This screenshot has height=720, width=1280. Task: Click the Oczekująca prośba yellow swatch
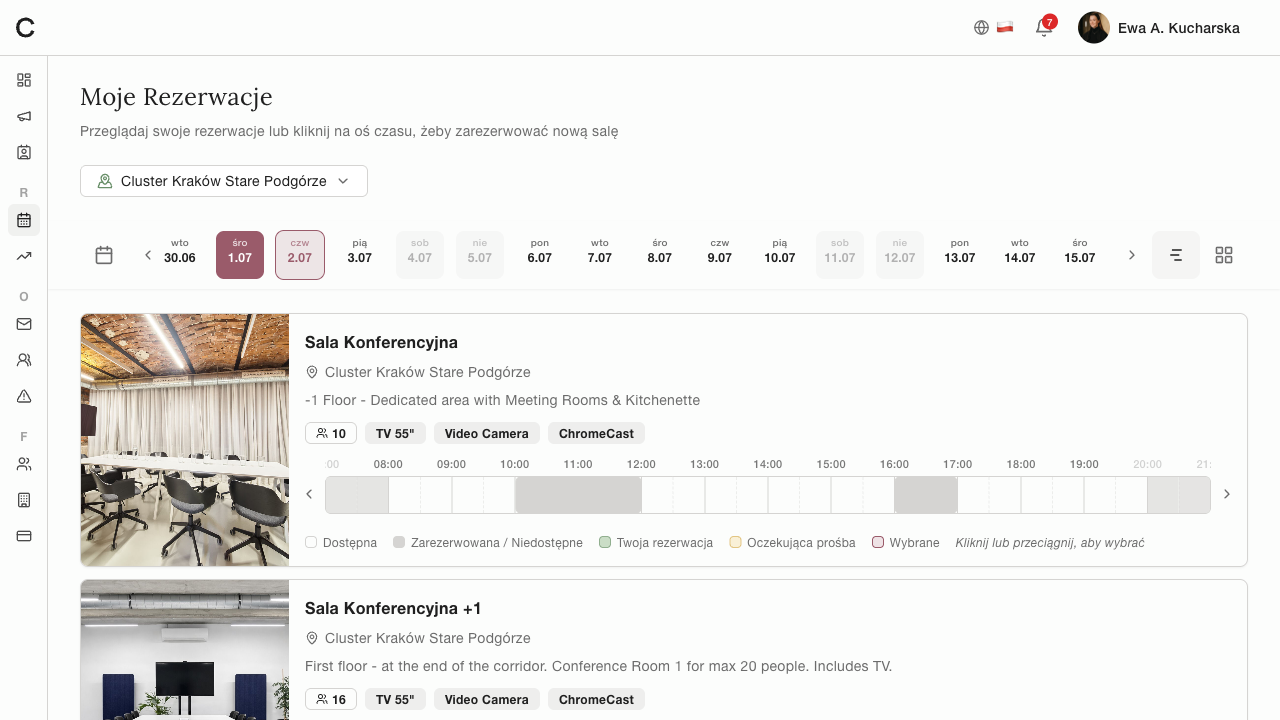pos(735,542)
